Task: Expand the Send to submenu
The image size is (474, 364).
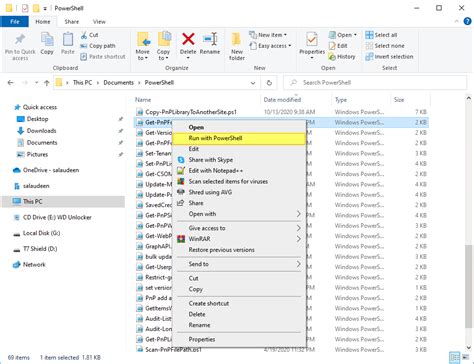Action: (239, 264)
